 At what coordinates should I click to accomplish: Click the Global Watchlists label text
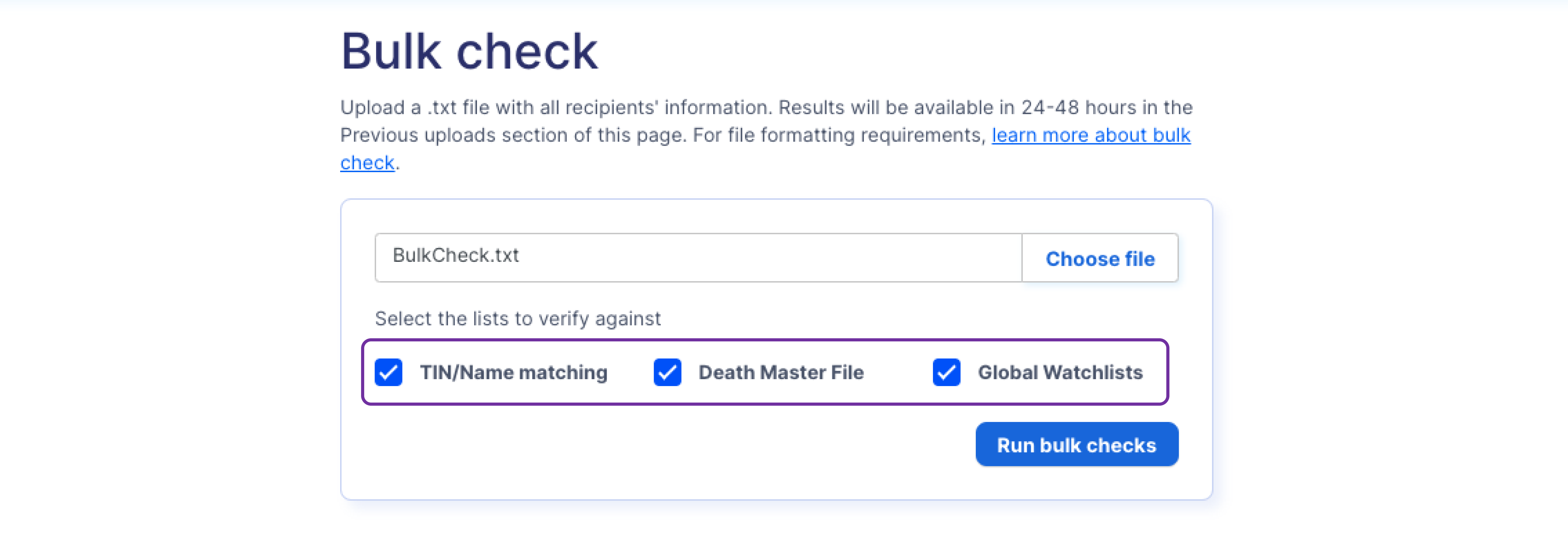(1060, 372)
